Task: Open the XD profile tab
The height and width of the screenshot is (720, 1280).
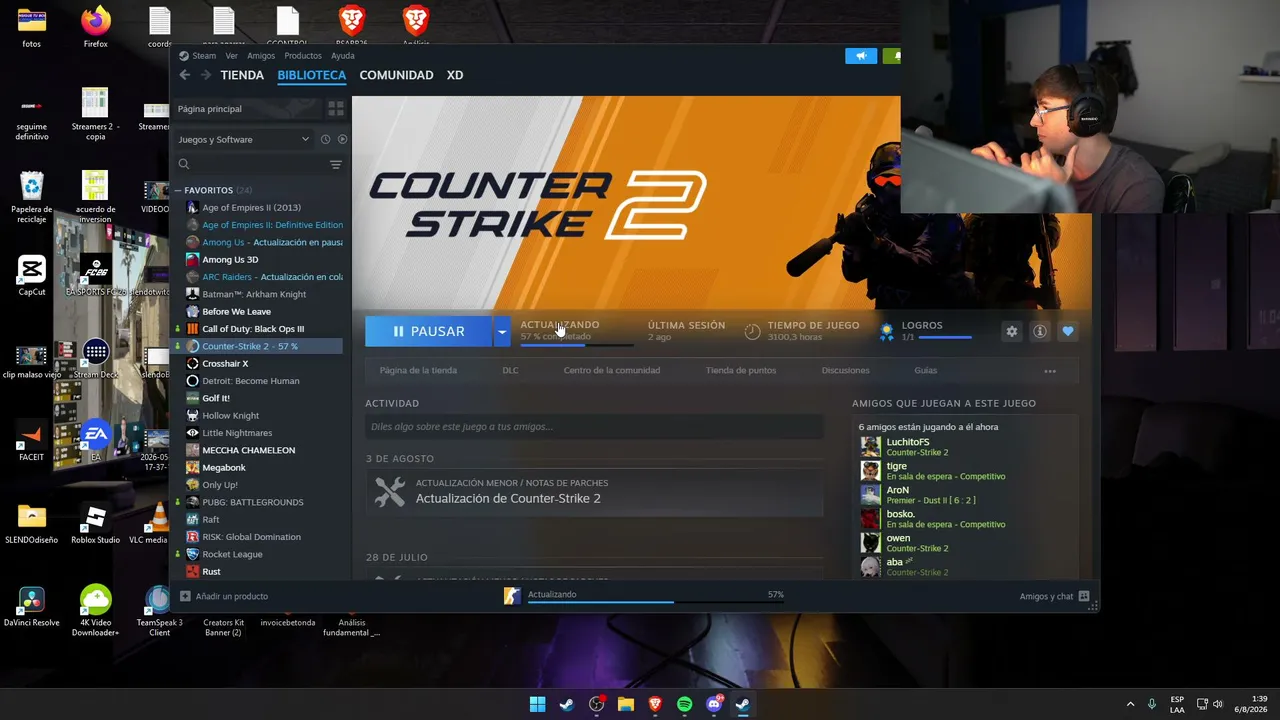Action: [455, 75]
